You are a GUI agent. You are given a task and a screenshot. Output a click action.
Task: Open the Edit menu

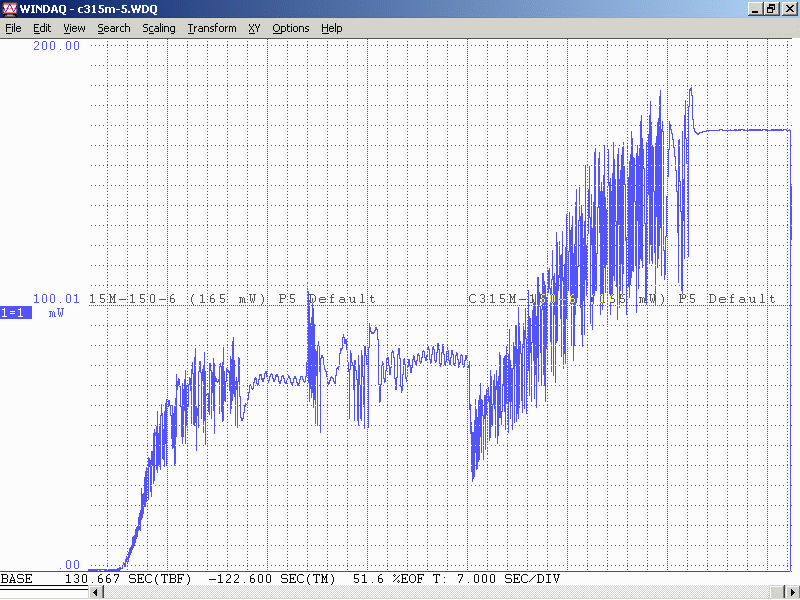pos(42,28)
